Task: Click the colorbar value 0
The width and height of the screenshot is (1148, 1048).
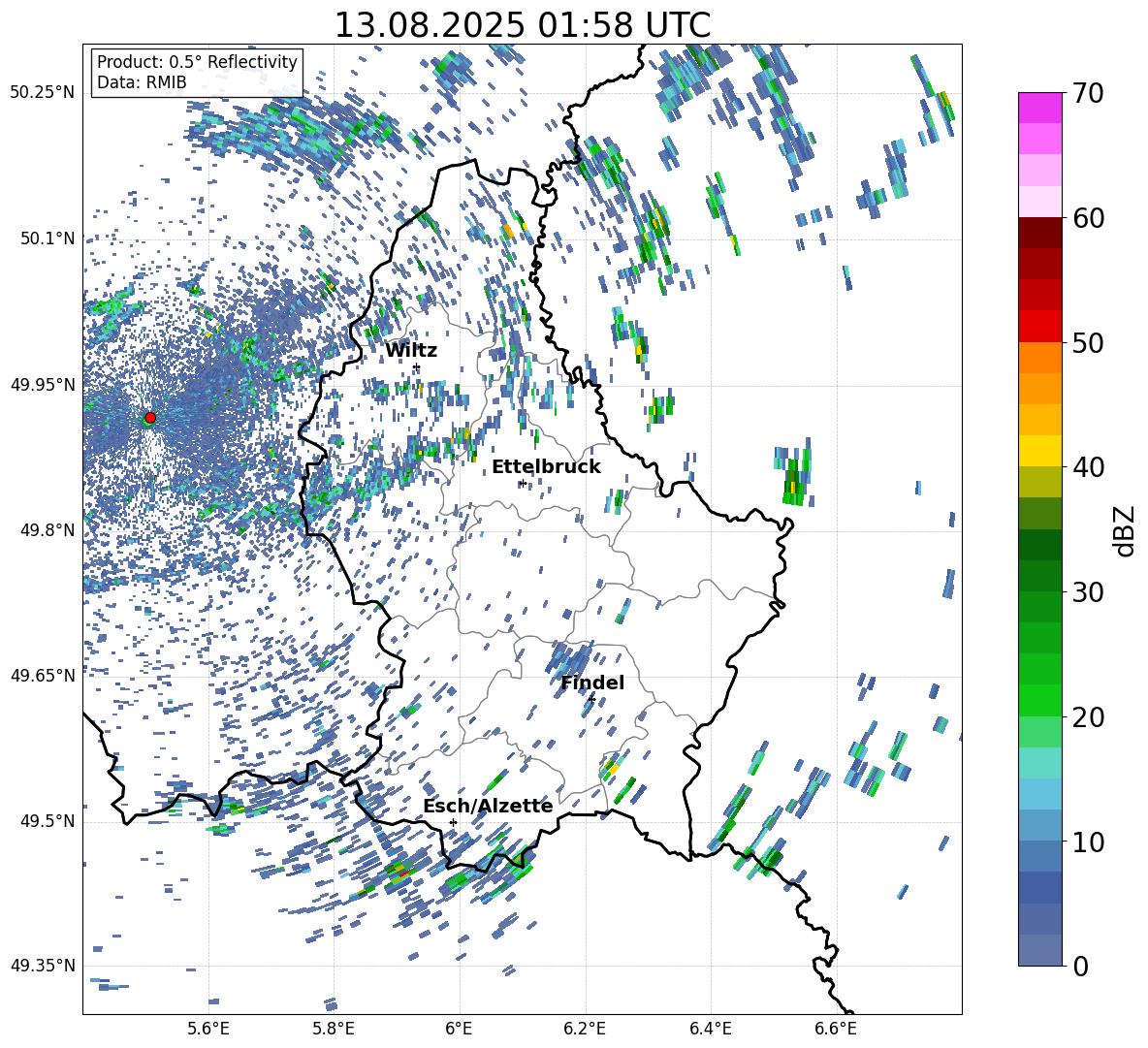Action: 1080,966
